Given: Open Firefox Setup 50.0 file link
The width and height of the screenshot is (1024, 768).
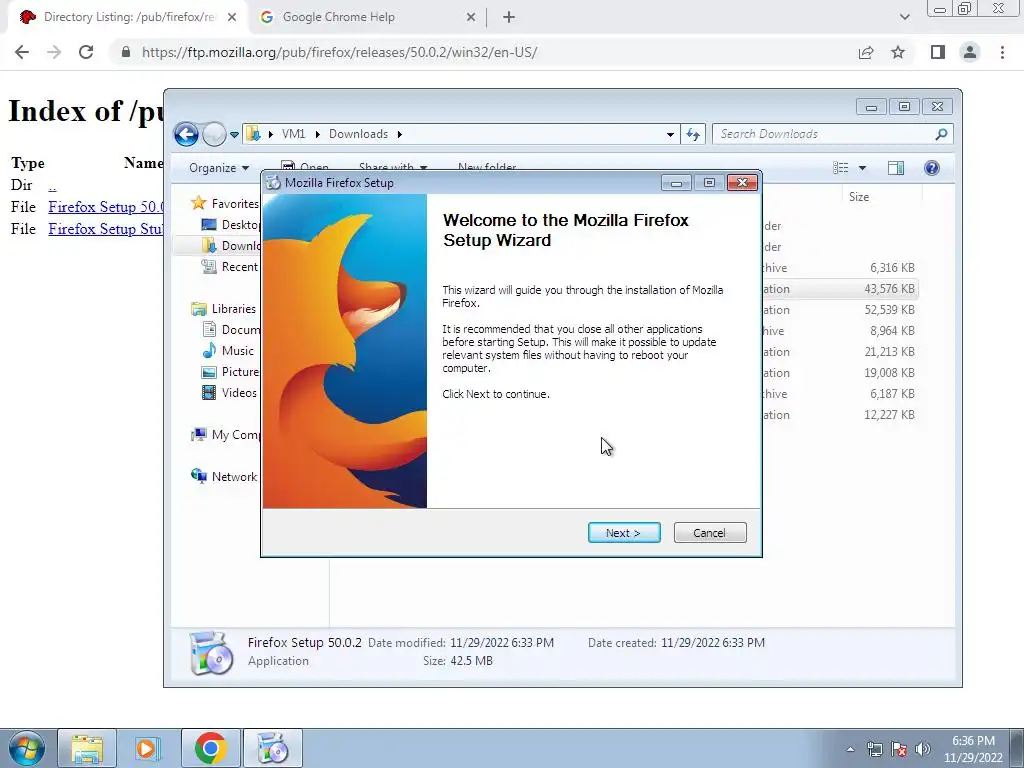Looking at the screenshot, I should pyautogui.click(x=106, y=207).
